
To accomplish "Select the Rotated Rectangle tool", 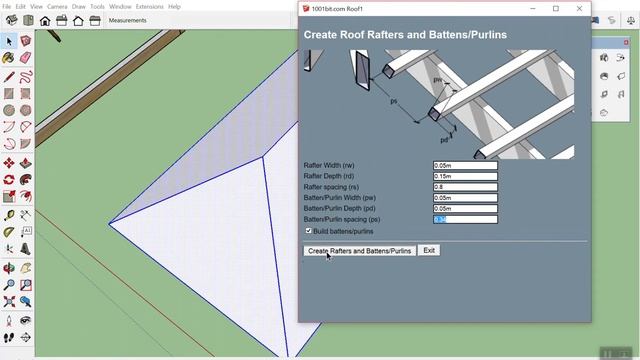I will click(26, 94).
